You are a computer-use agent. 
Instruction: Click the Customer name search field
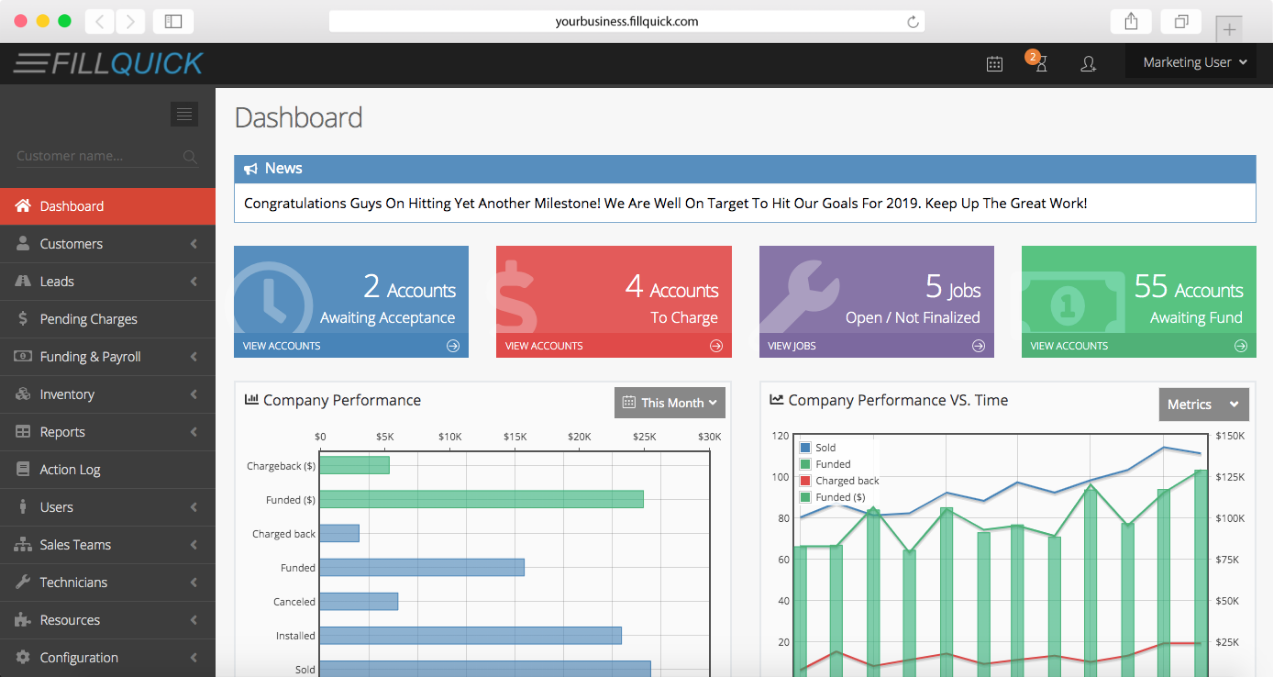107,156
